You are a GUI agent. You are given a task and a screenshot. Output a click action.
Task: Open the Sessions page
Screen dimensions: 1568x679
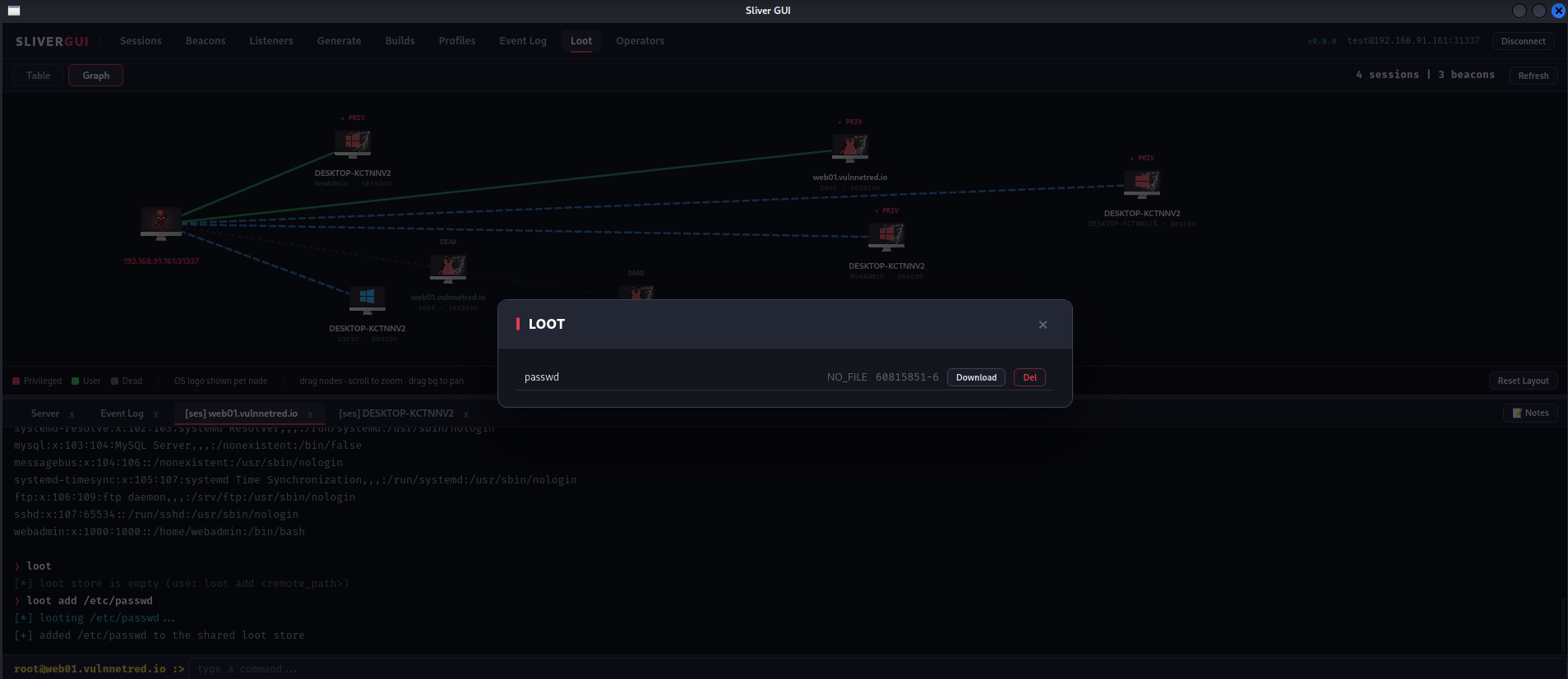point(141,41)
